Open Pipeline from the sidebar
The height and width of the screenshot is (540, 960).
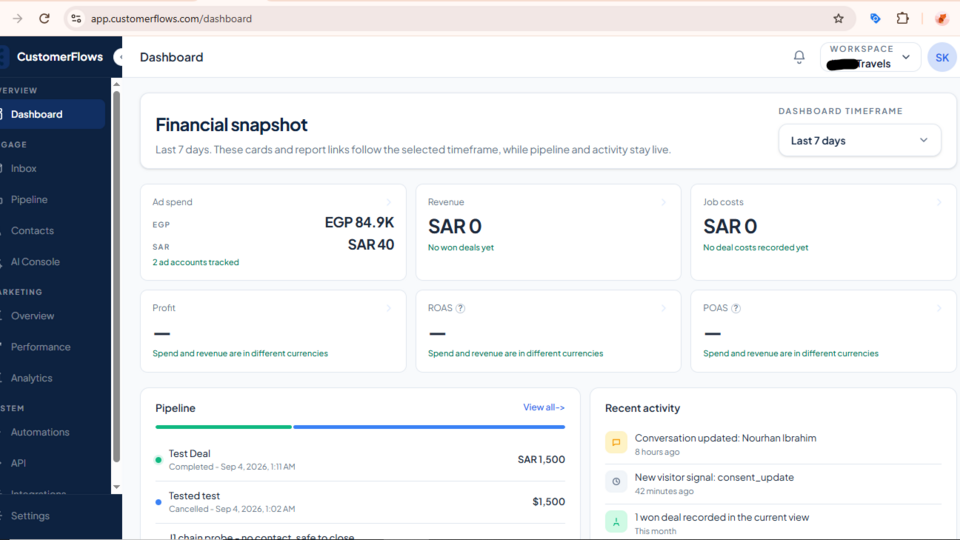[29, 200]
